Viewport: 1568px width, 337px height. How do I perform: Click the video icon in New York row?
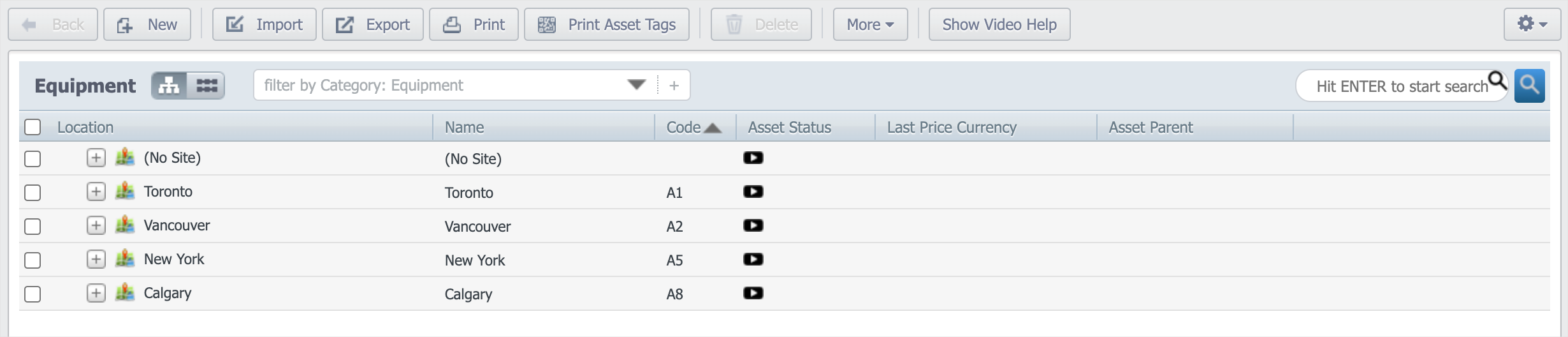tap(753, 259)
